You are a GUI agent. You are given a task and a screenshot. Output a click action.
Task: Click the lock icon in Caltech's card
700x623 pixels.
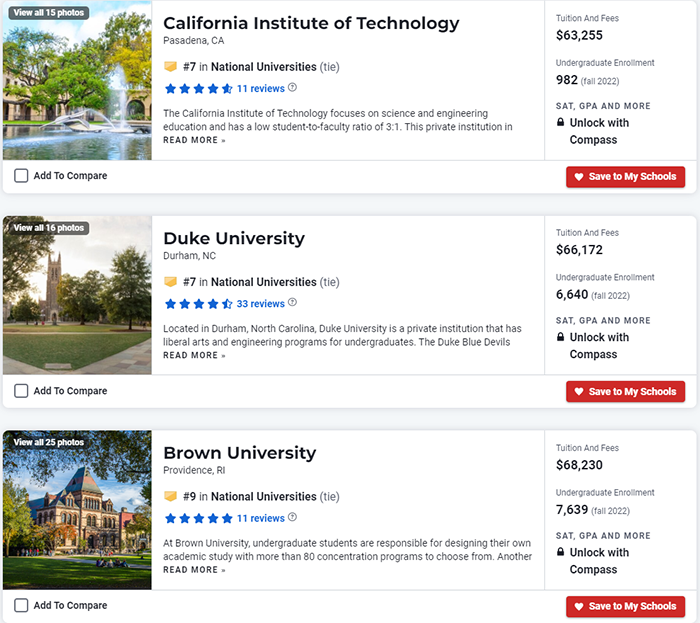(x=561, y=124)
